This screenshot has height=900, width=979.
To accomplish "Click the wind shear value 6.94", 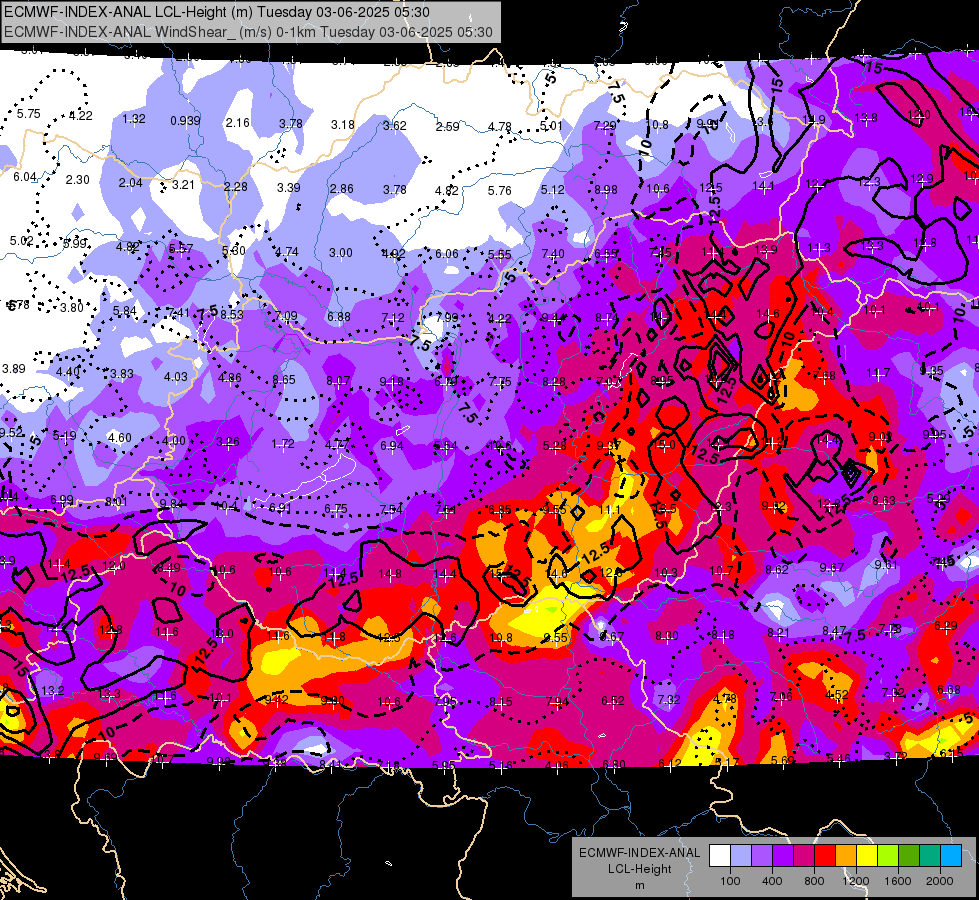I will coord(391,445).
